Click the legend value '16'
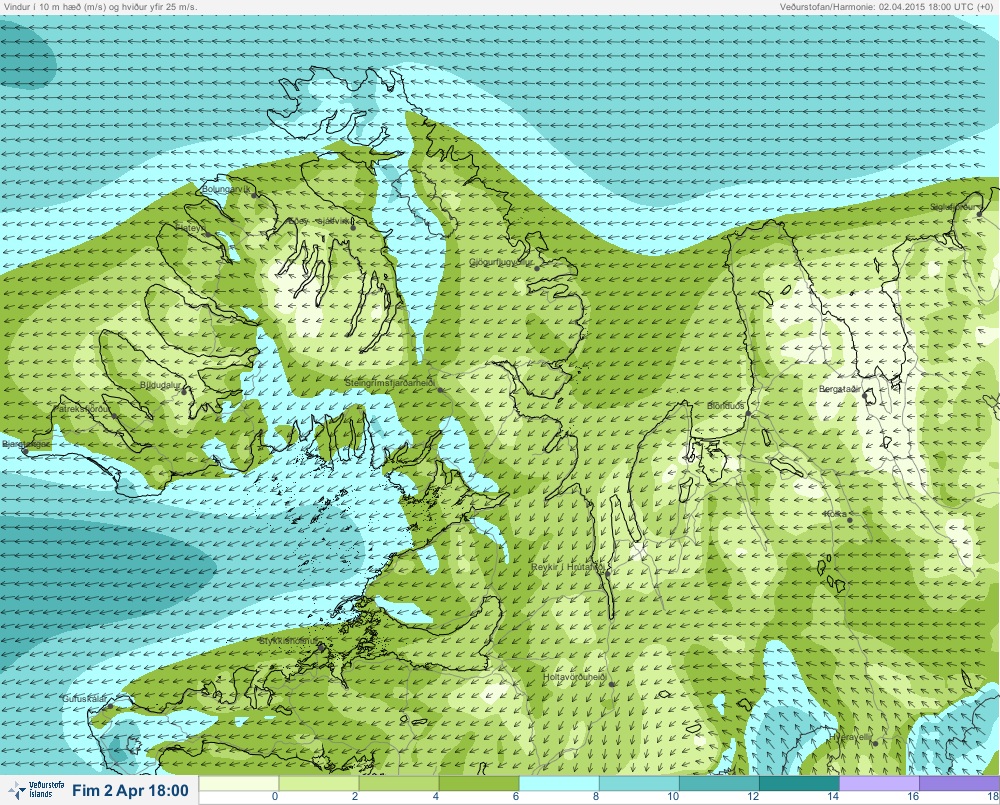1000x805 pixels. pyautogui.click(x=913, y=797)
